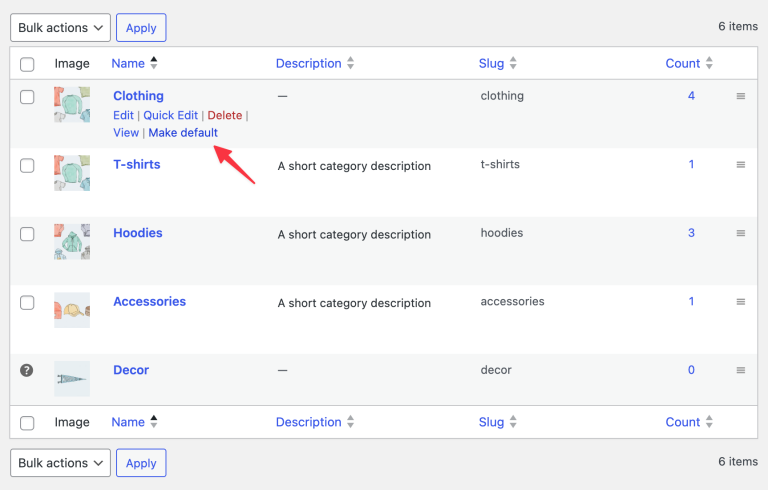Open the top Bulk actions dropdown
The width and height of the screenshot is (768, 490).
click(60, 28)
